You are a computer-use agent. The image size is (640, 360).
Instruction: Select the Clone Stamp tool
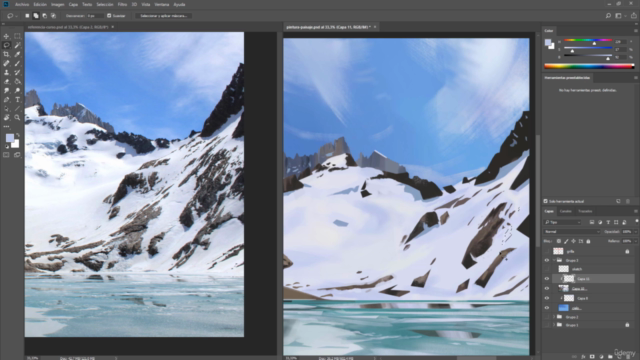click(7, 72)
